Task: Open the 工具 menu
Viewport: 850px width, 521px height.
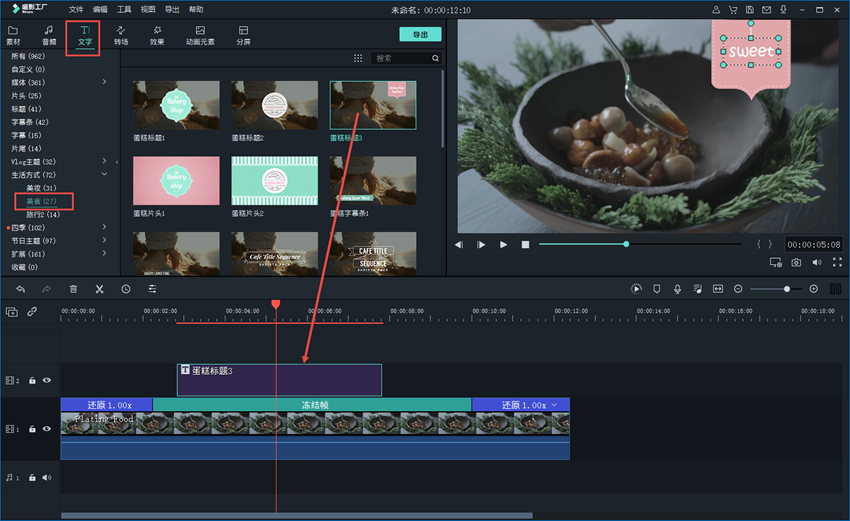Action: click(x=124, y=9)
